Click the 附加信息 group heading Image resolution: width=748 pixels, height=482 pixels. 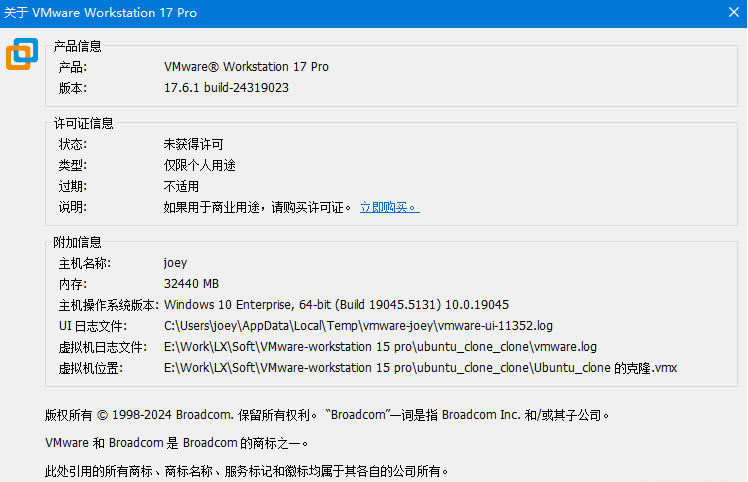tap(77, 242)
